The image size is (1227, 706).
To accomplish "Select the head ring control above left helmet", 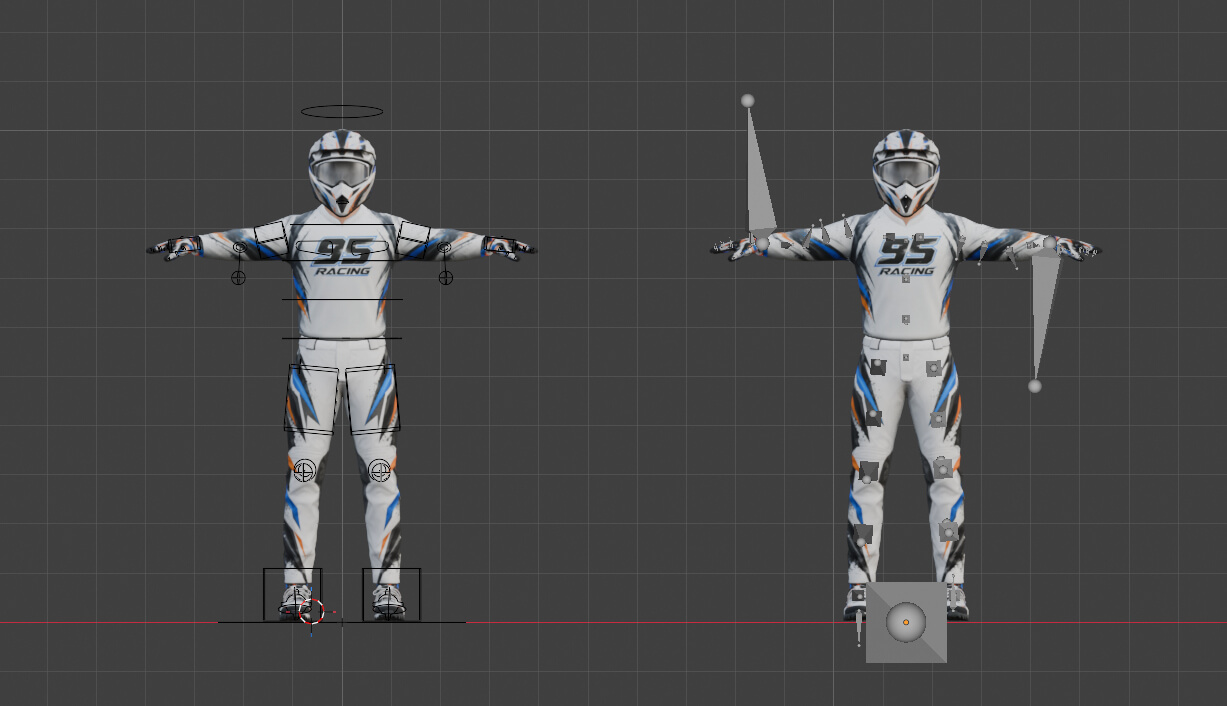I will pos(342,111).
